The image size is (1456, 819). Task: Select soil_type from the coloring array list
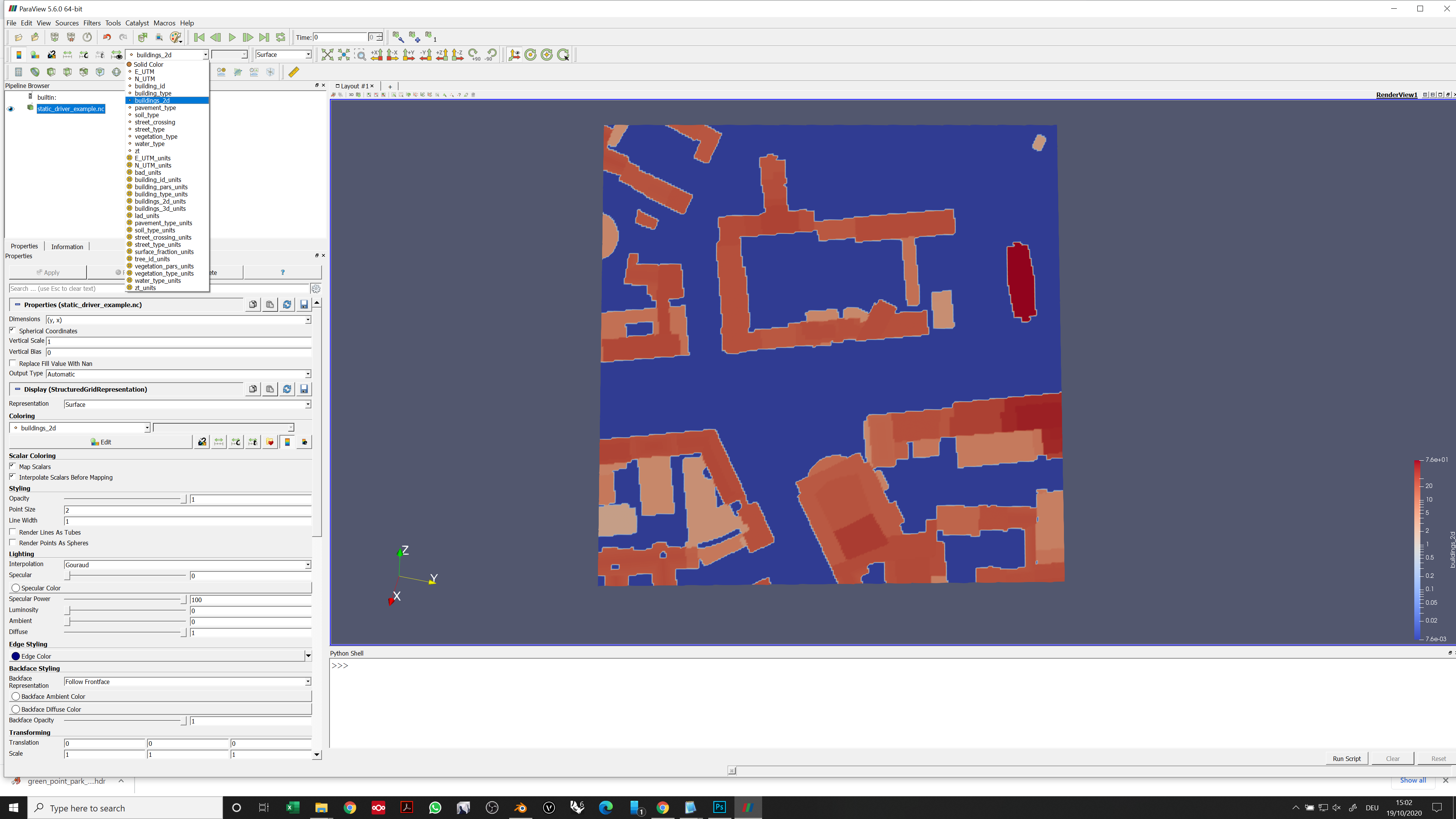coord(147,115)
